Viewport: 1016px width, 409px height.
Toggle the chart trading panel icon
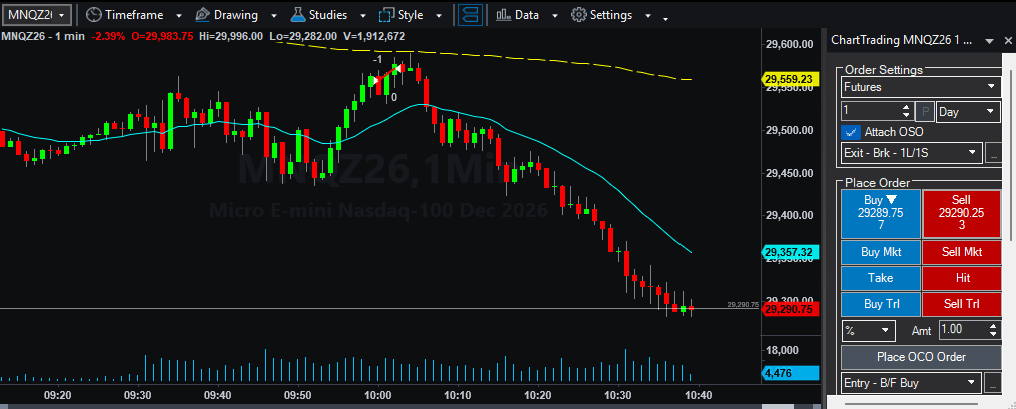(470, 14)
